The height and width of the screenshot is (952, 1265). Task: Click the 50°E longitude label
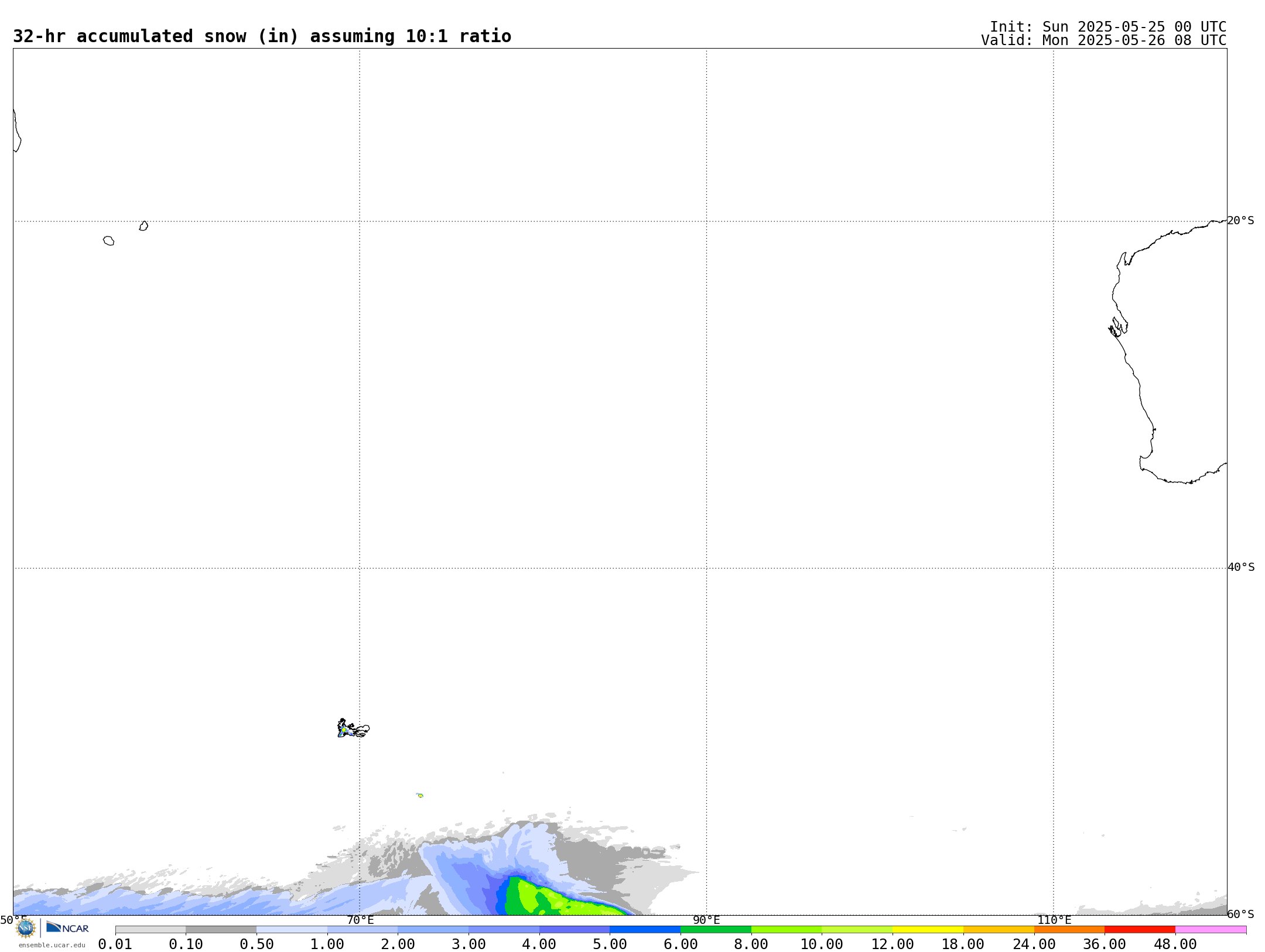(x=13, y=920)
